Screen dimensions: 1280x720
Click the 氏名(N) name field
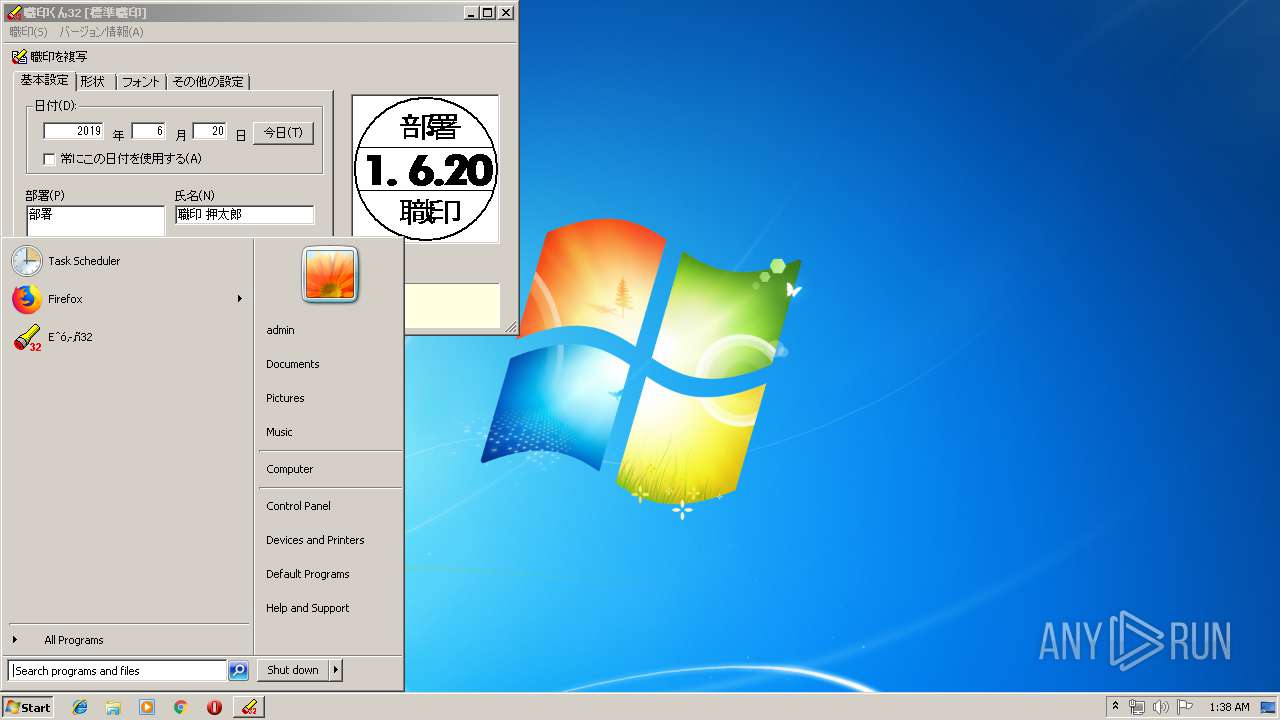(x=244, y=215)
